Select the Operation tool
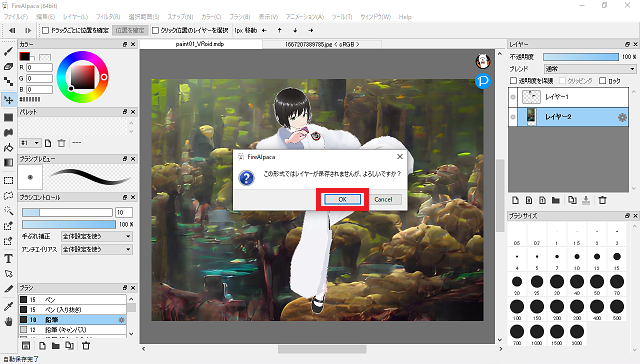Screen dimensions: 640x364 coord(8,273)
